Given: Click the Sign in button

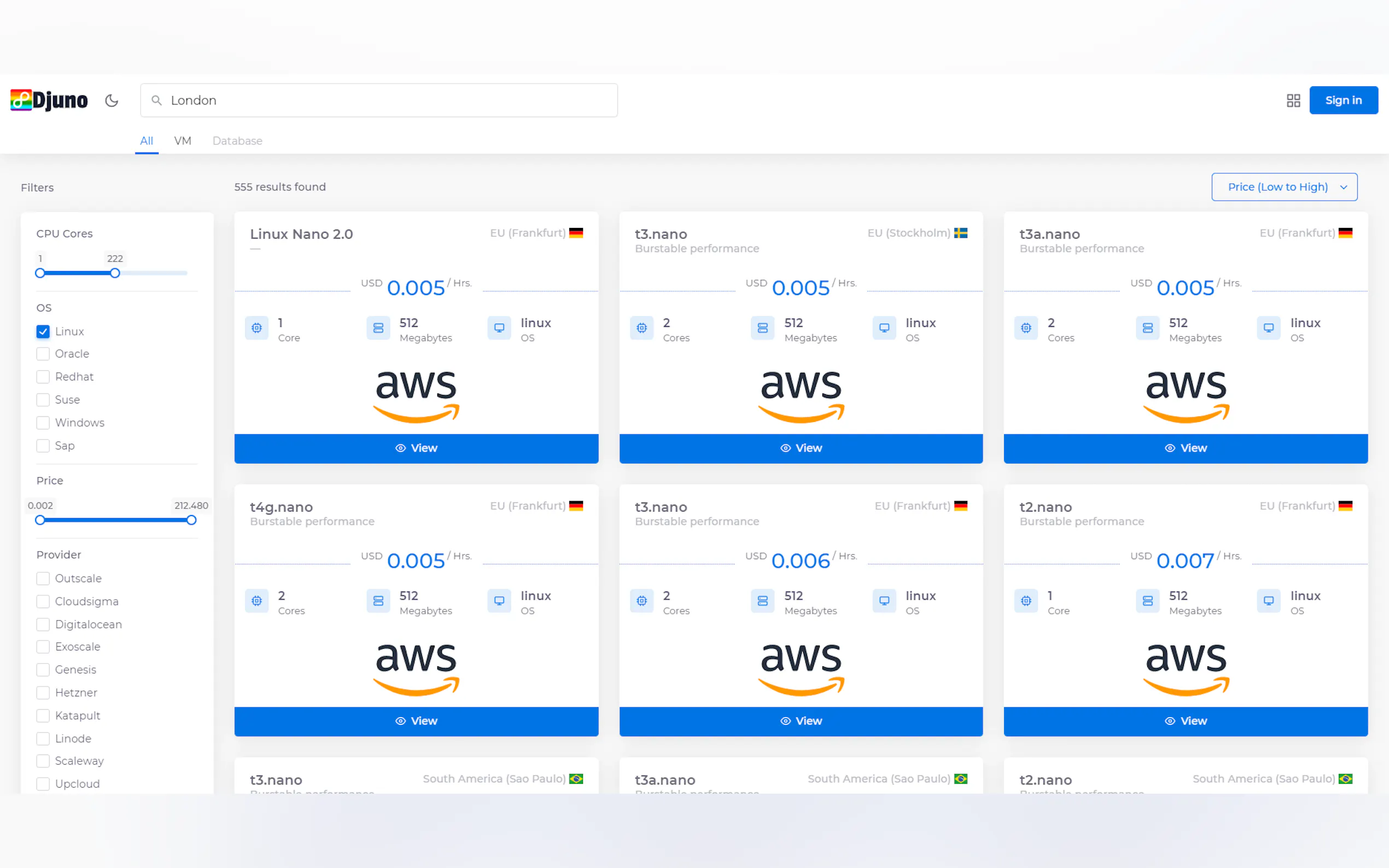Looking at the screenshot, I should (x=1343, y=101).
